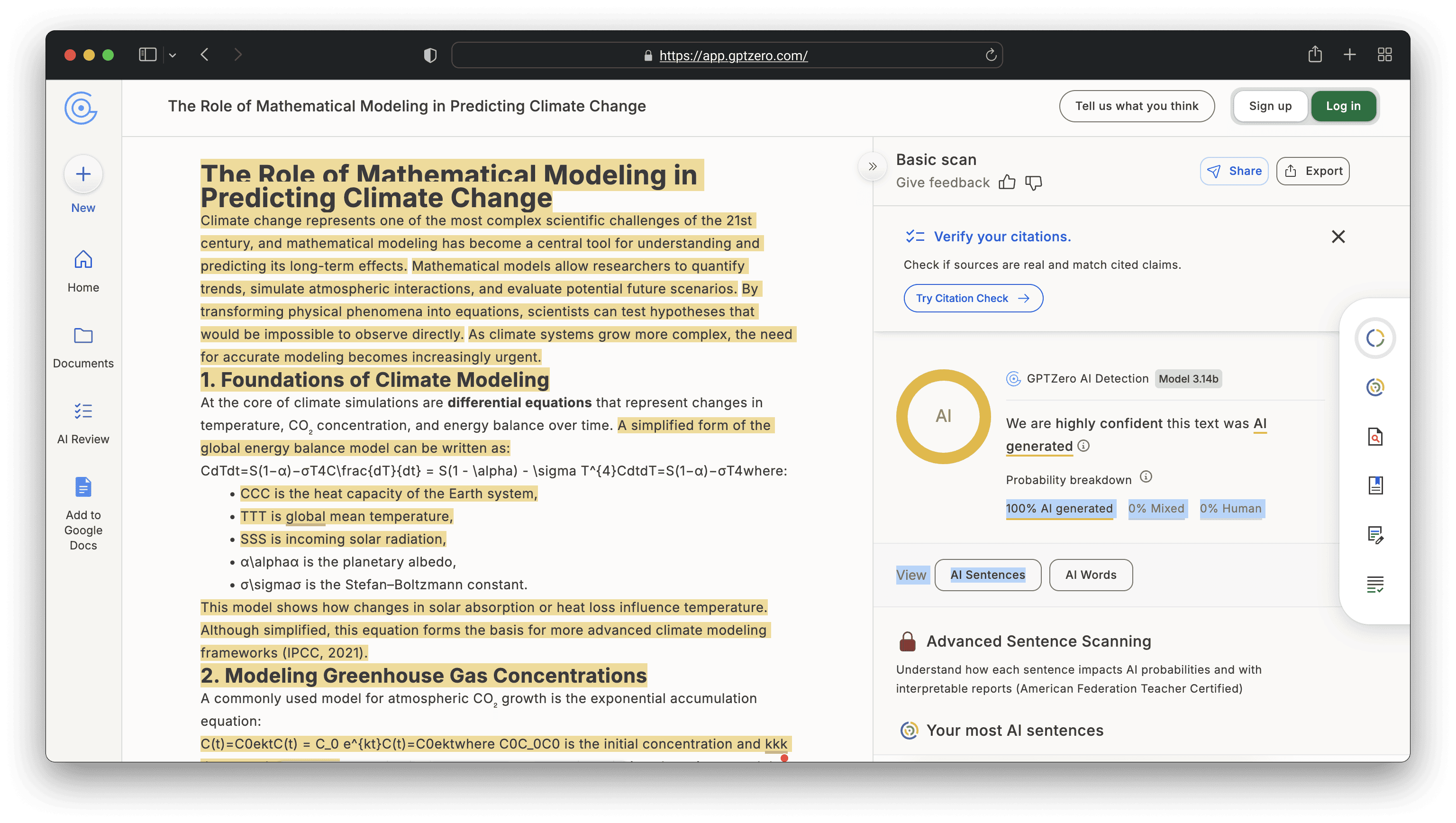Screen dimensions: 1456x823
Task: Open bookmarked document tool in right rail
Action: tap(1374, 485)
